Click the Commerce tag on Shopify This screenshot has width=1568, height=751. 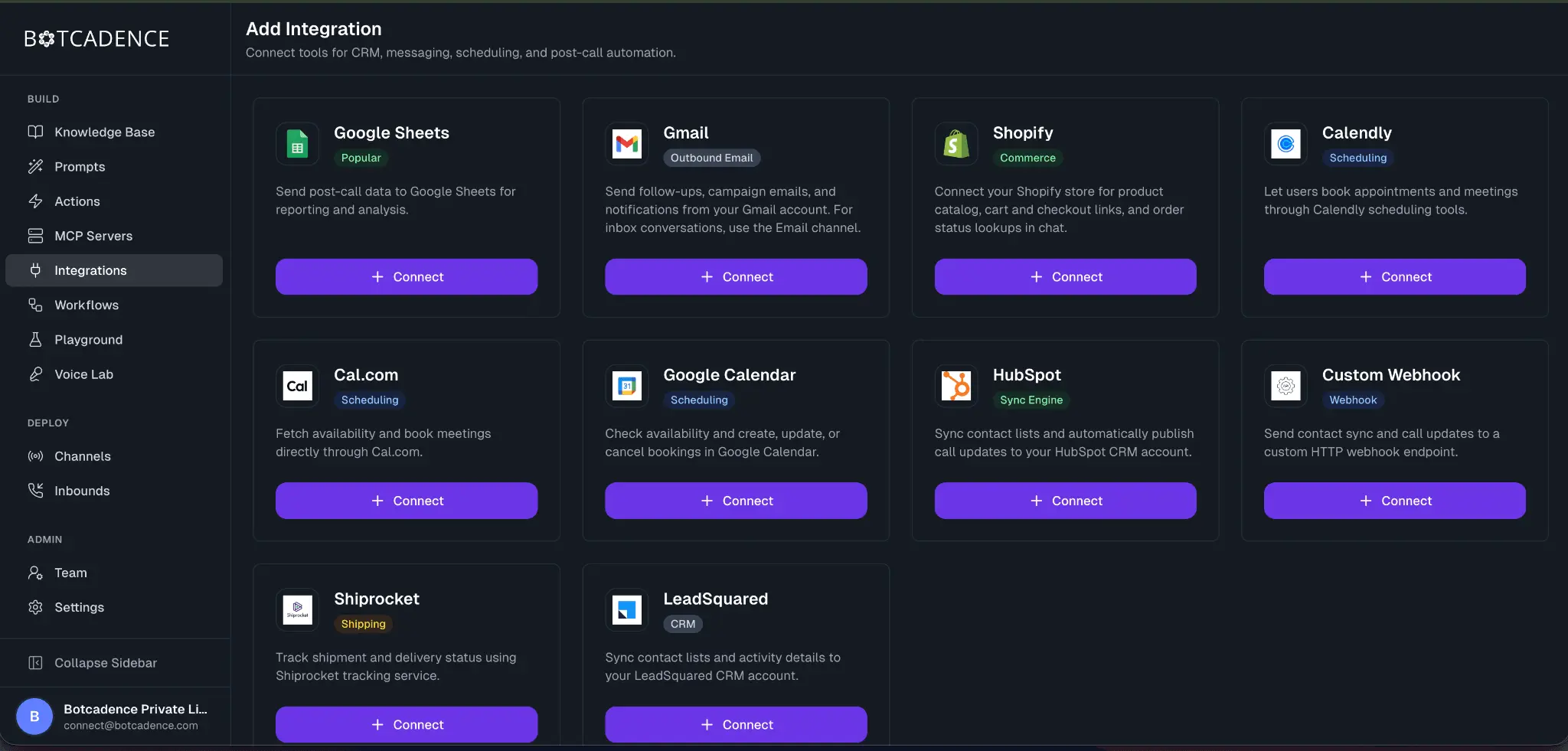1027,158
